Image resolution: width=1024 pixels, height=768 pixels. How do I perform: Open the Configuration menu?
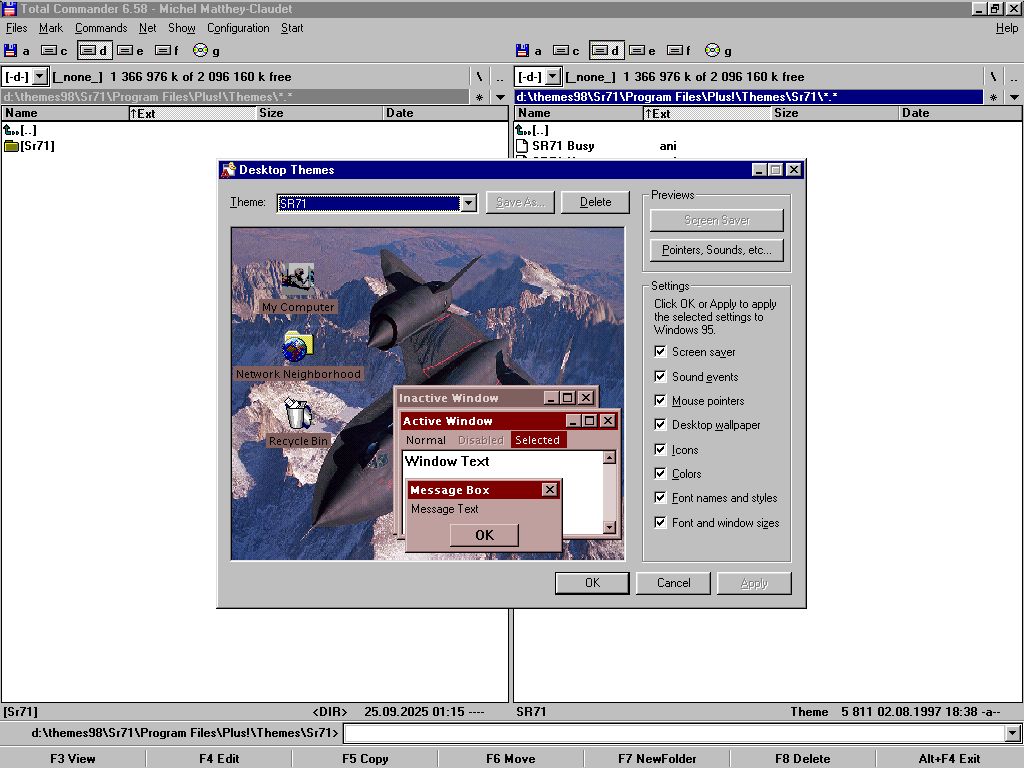(238, 28)
